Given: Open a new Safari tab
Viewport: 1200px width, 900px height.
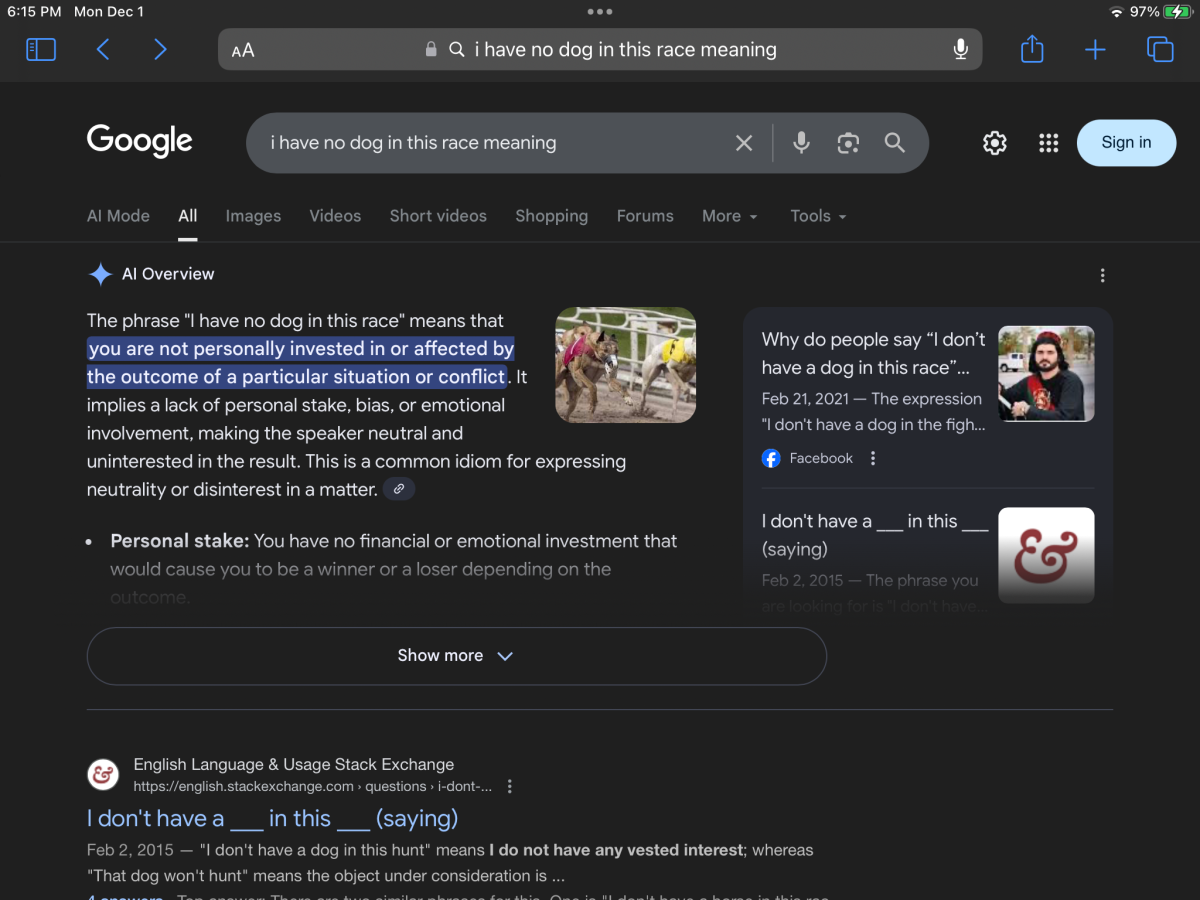Looking at the screenshot, I should 1096,49.
